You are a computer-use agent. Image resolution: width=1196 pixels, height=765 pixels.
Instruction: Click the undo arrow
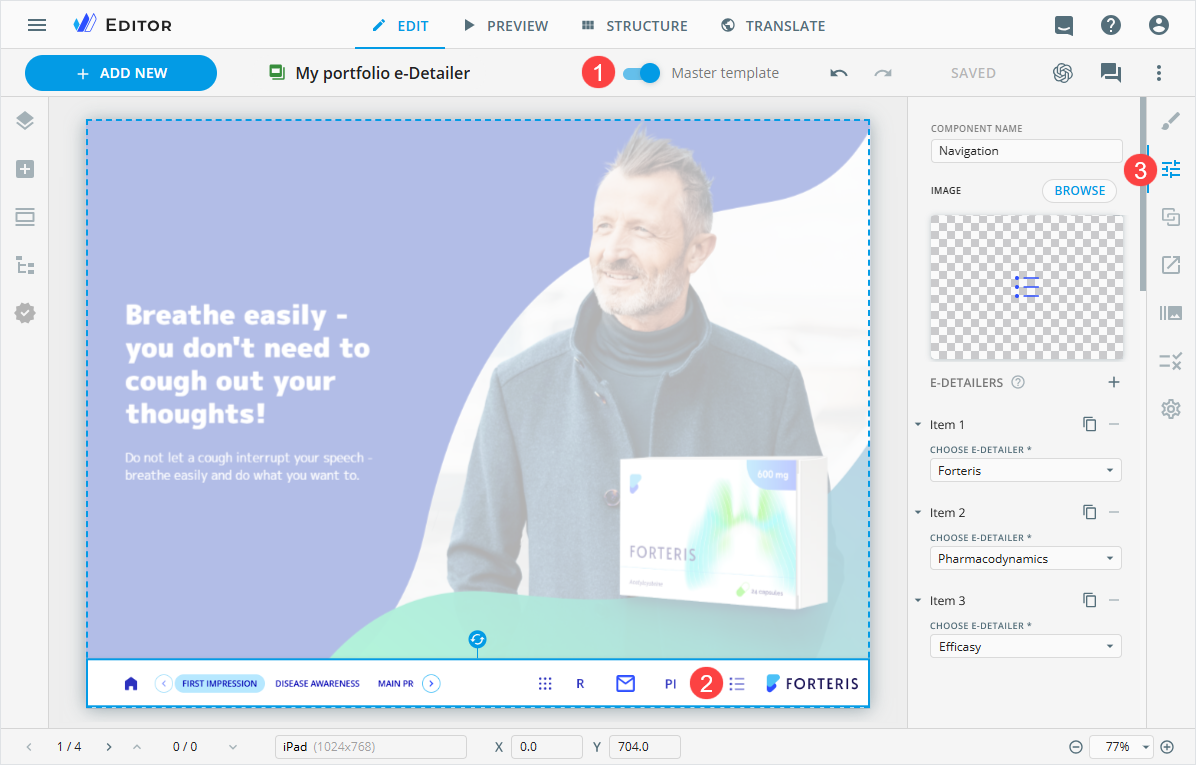[x=839, y=73]
